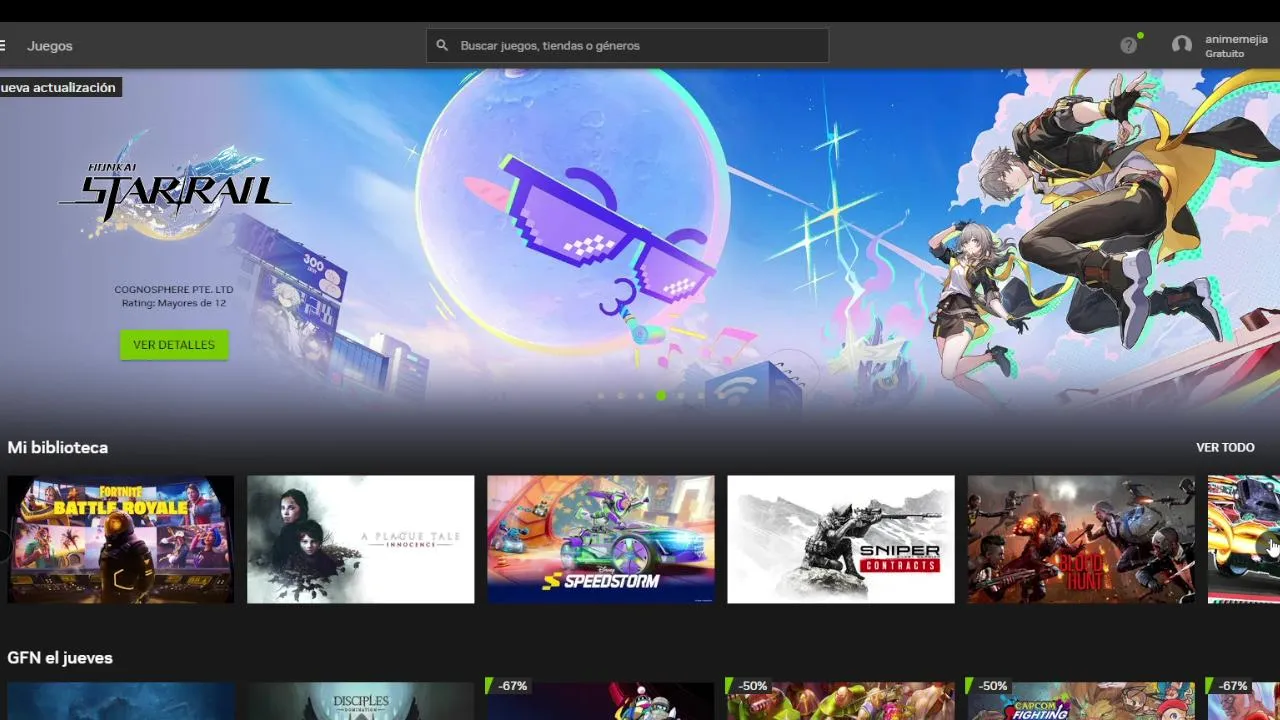Select the Sniper Contracts game thumbnail
The height and width of the screenshot is (720, 1280).
coord(841,539)
